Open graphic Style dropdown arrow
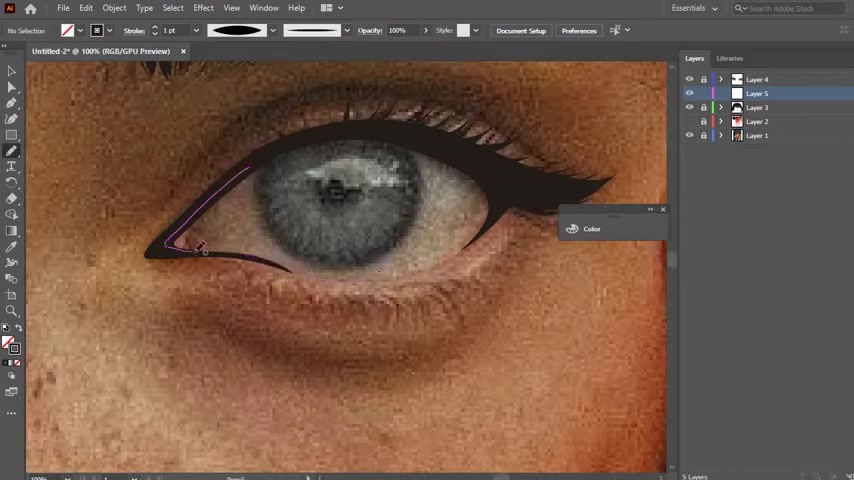Image resolution: width=854 pixels, height=480 pixels. tap(476, 31)
